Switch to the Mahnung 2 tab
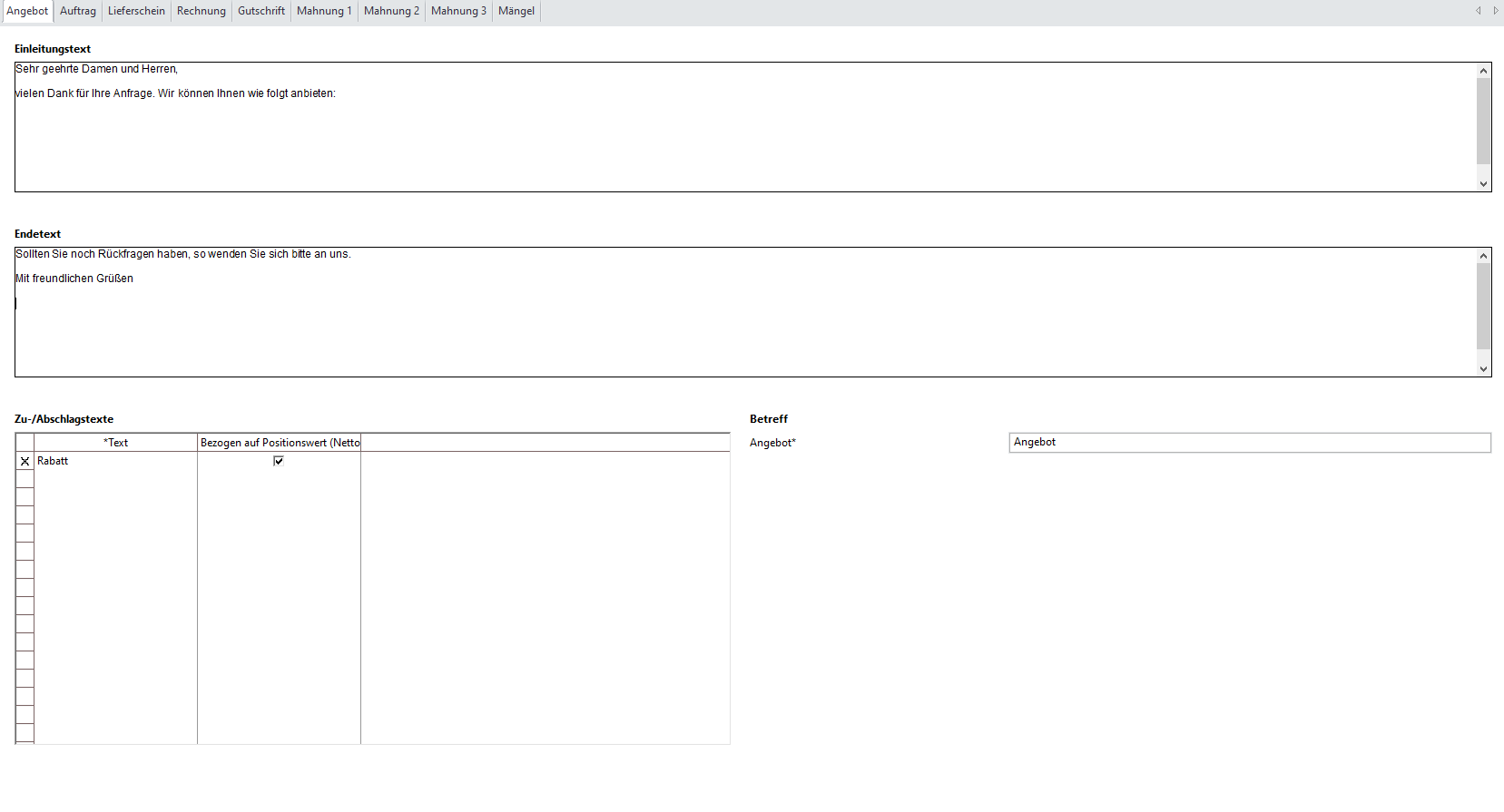Image resolution: width=1504 pixels, height=812 pixels. click(391, 11)
